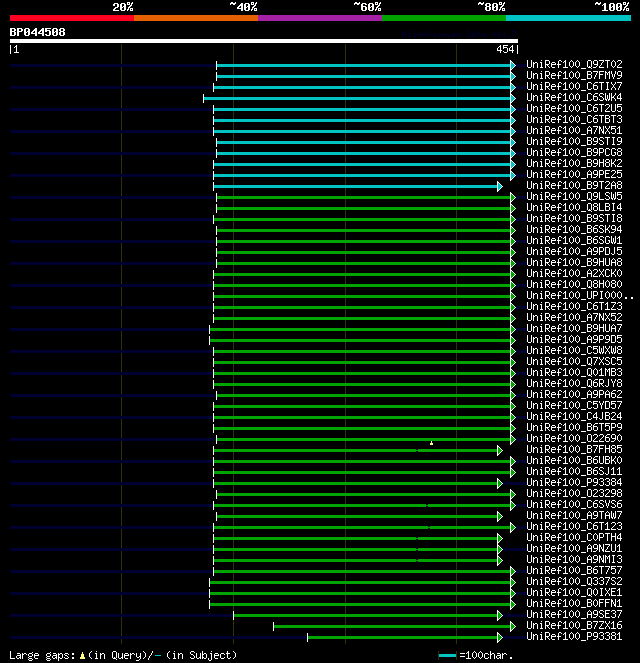Click the yellow query-gap marker above the UniRef100_B7FH85 bar

point(431,443)
